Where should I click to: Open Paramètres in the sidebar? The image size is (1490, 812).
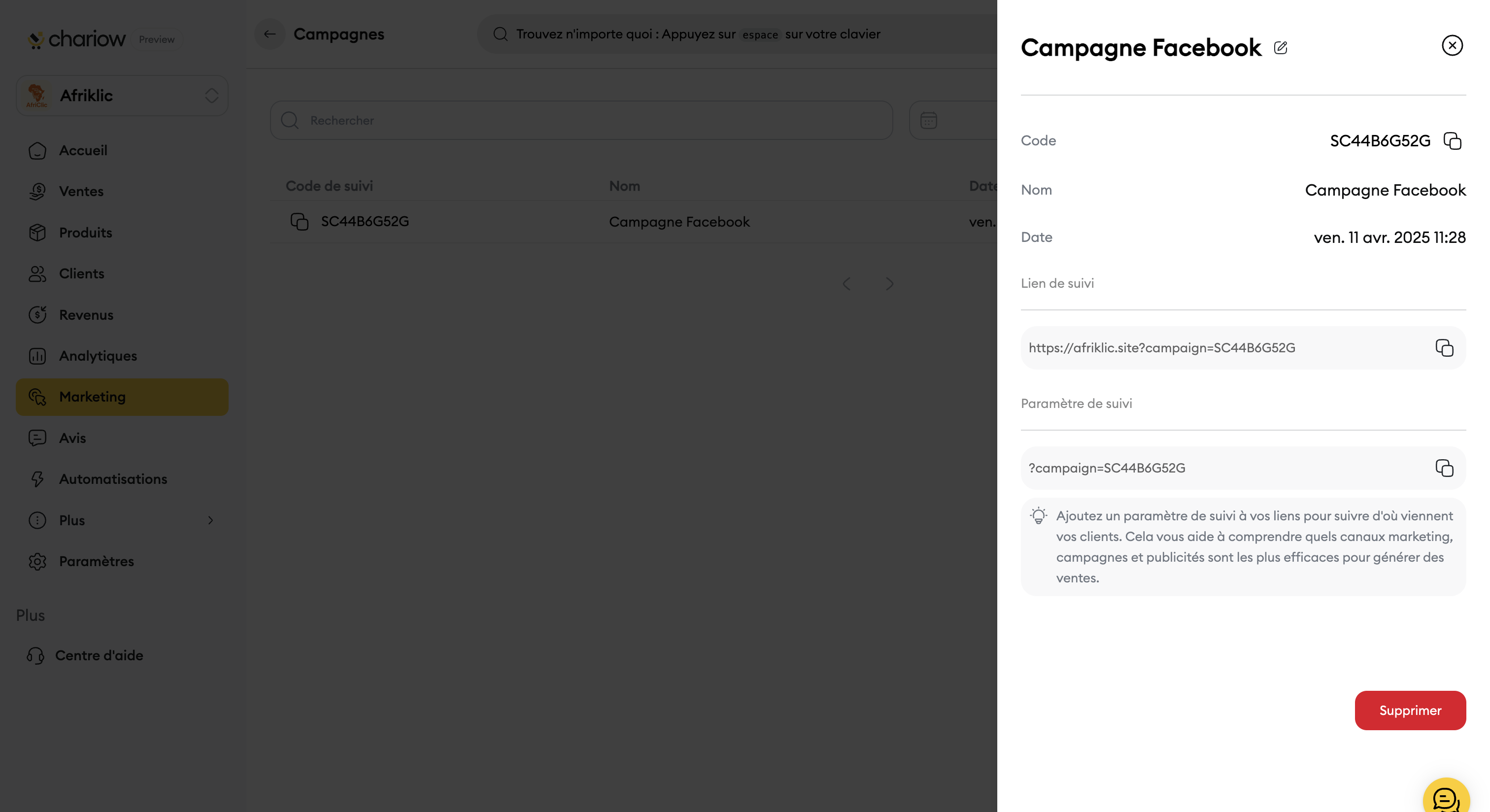[122, 561]
